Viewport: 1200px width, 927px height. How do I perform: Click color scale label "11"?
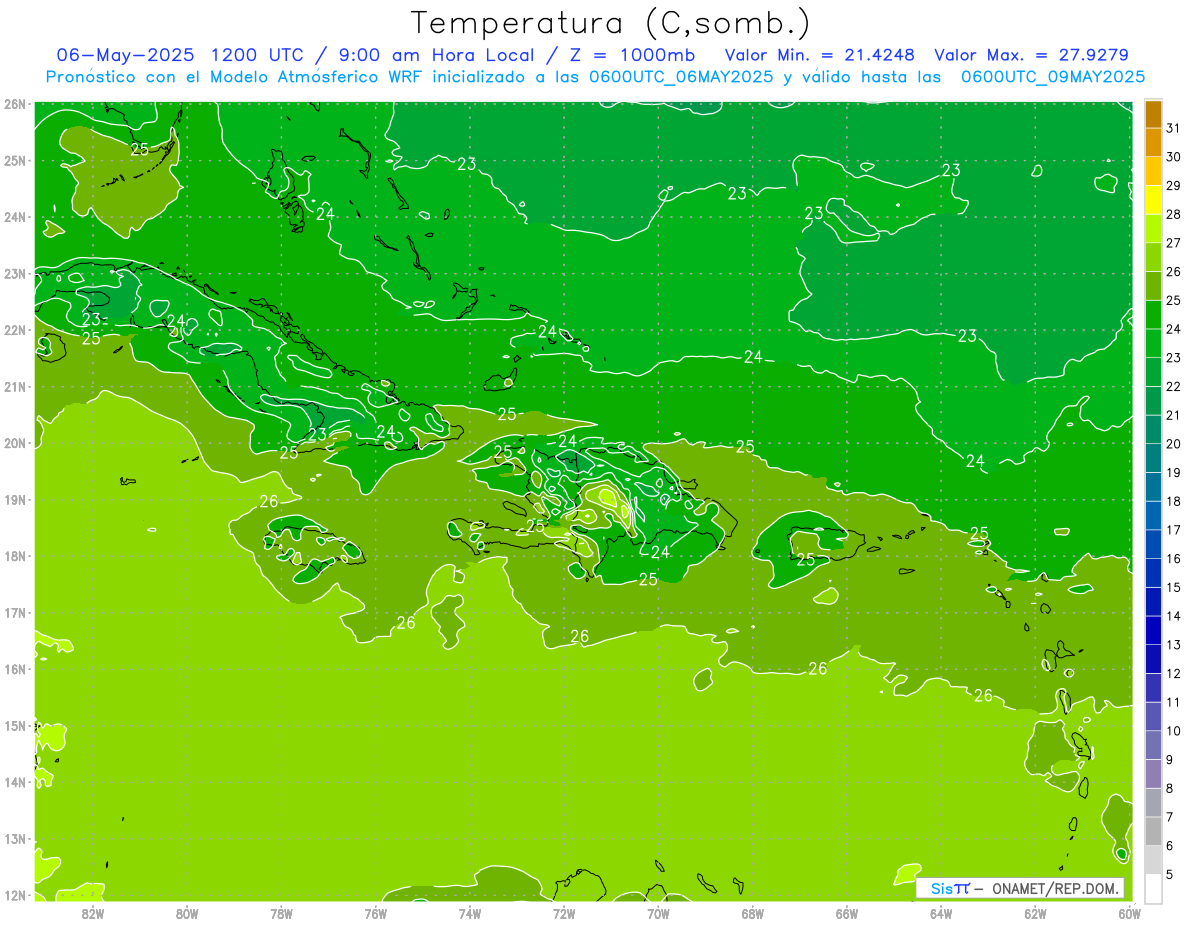1174,702
